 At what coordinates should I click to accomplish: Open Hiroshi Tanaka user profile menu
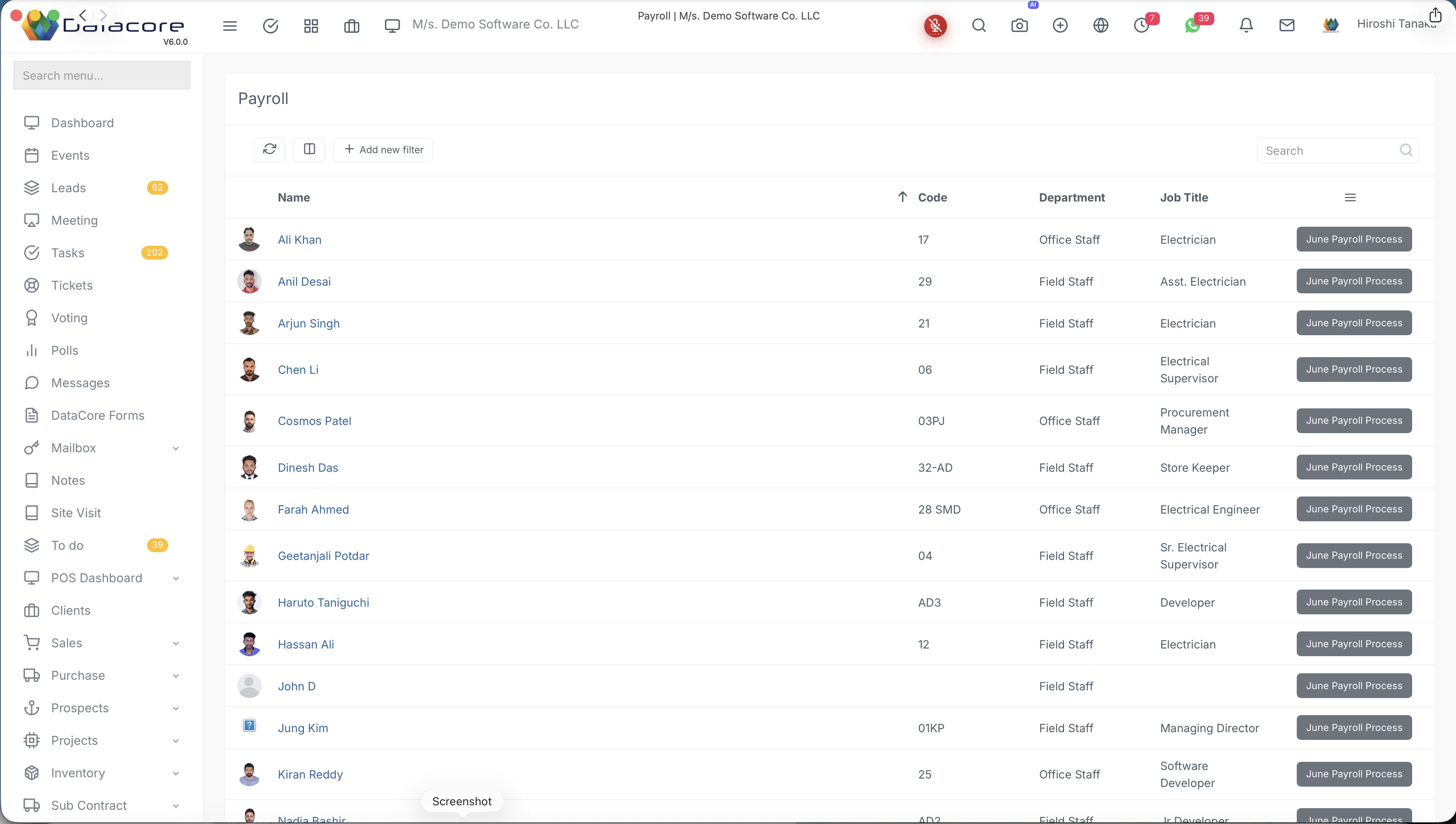(x=1396, y=24)
